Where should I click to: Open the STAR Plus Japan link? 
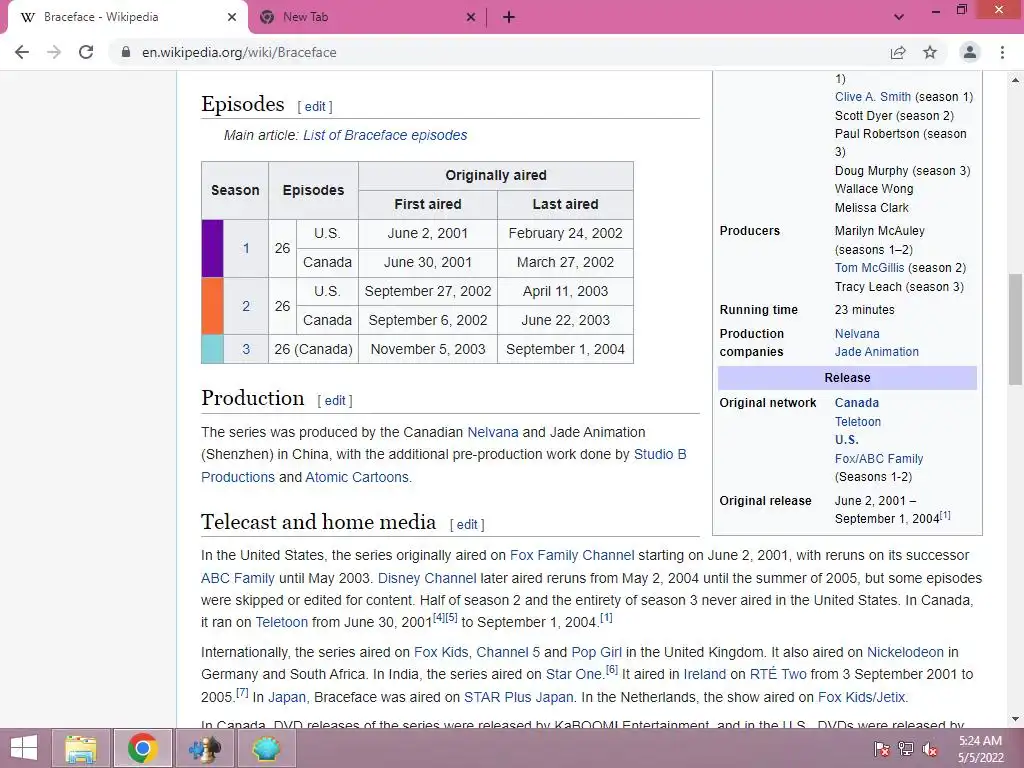click(519, 697)
